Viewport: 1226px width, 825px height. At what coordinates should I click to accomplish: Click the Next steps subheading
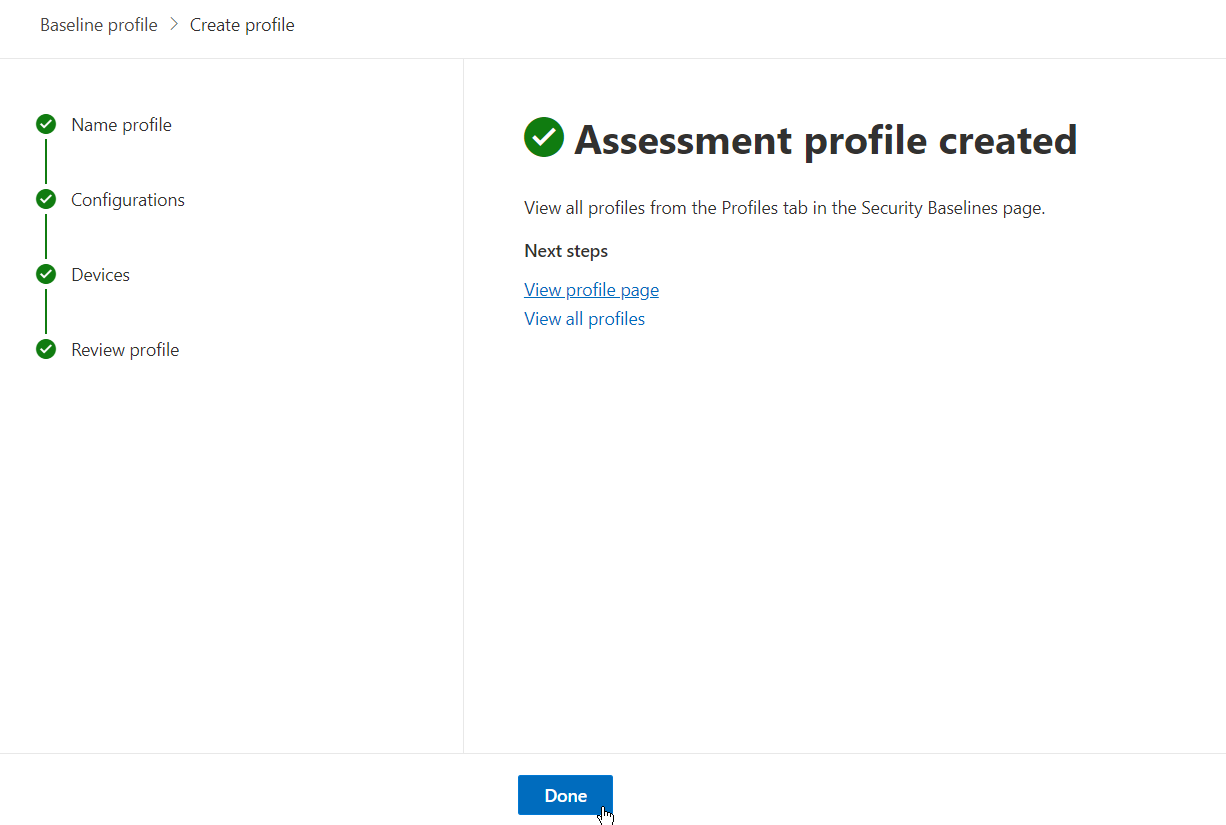pyautogui.click(x=566, y=251)
